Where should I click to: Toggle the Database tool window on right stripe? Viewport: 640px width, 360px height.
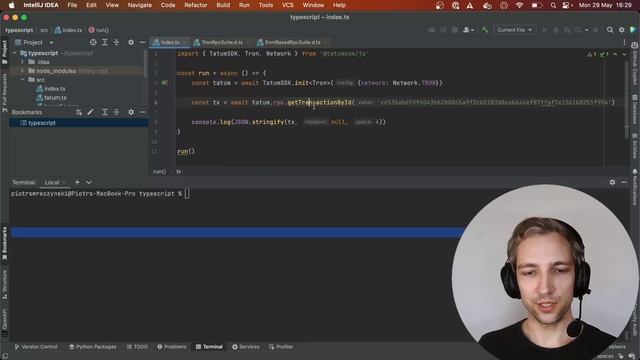(x=635, y=109)
